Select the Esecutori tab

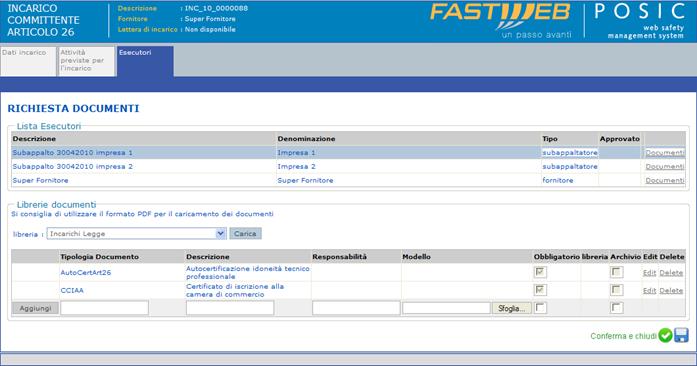[x=145, y=61]
